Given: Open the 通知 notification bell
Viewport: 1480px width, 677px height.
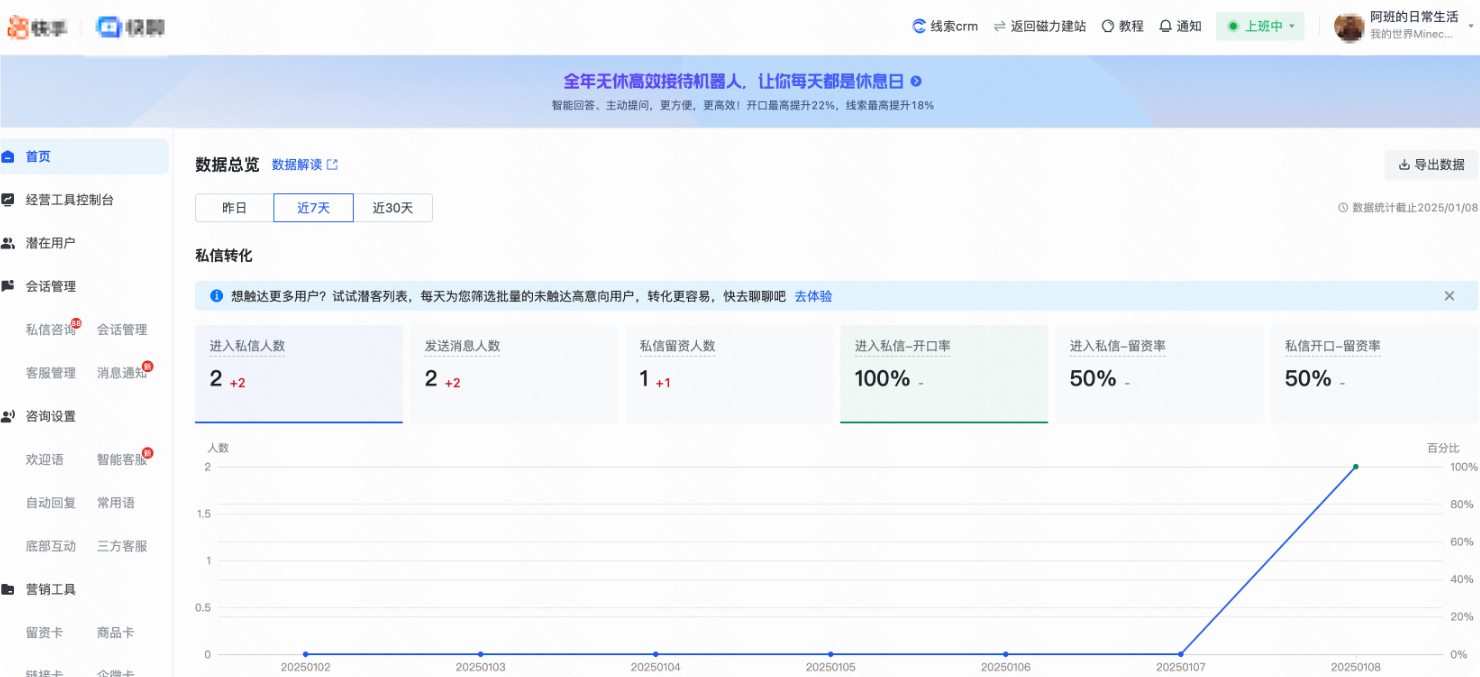Looking at the screenshot, I should tap(1166, 26).
